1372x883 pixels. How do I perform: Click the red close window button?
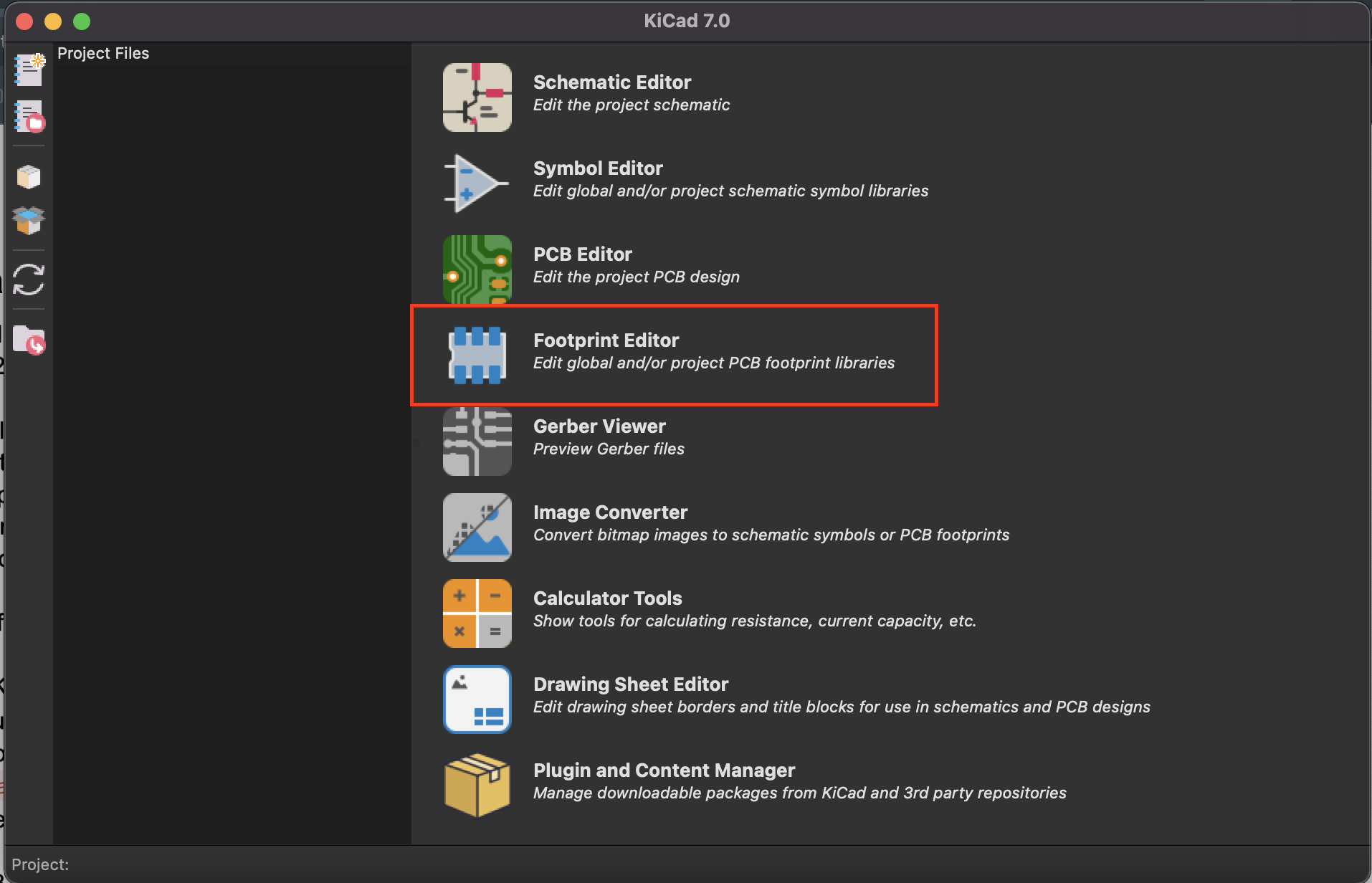click(x=24, y=22)
